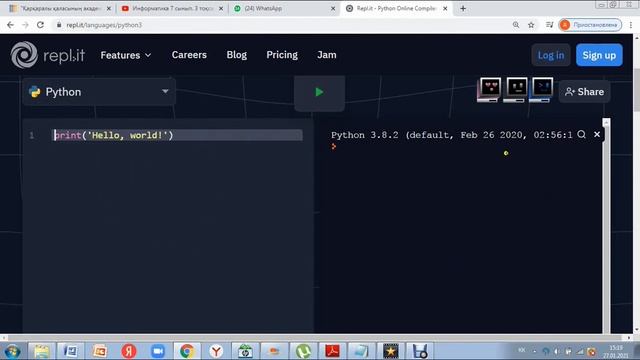Viewport: 640px width, 360px height.
Task: Select the heart-eyes computer theme icon
Action: click(490, 89)
